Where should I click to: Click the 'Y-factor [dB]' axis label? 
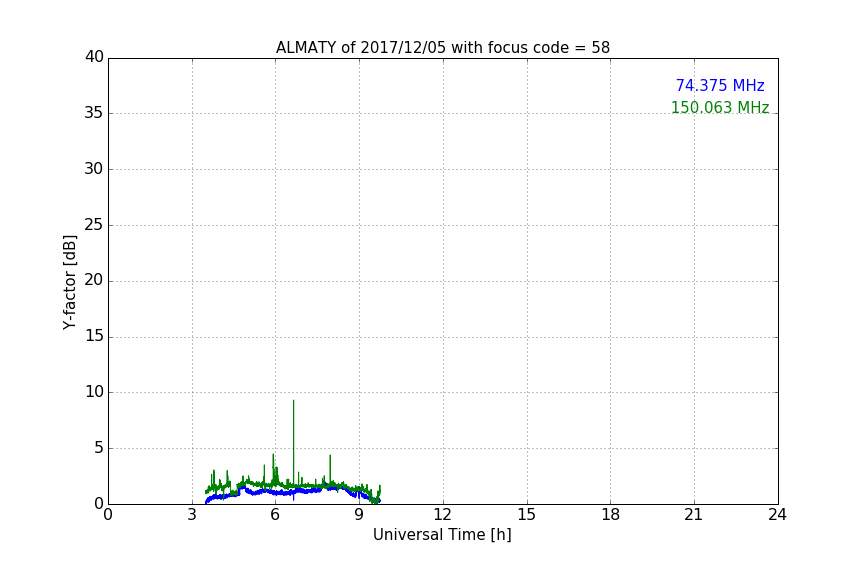coord(69,282)
